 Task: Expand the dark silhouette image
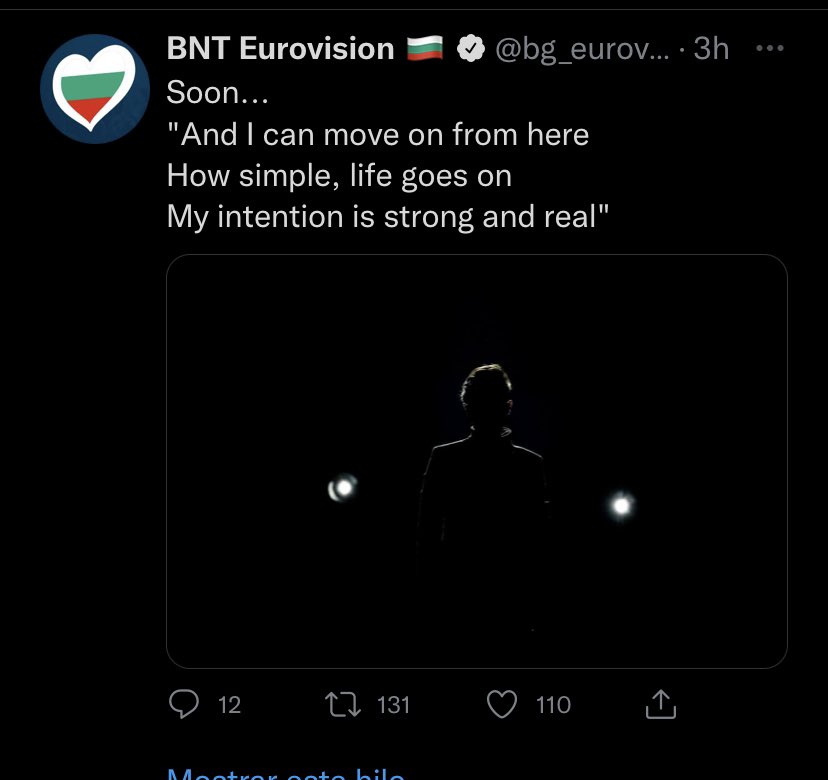(477, 460)
